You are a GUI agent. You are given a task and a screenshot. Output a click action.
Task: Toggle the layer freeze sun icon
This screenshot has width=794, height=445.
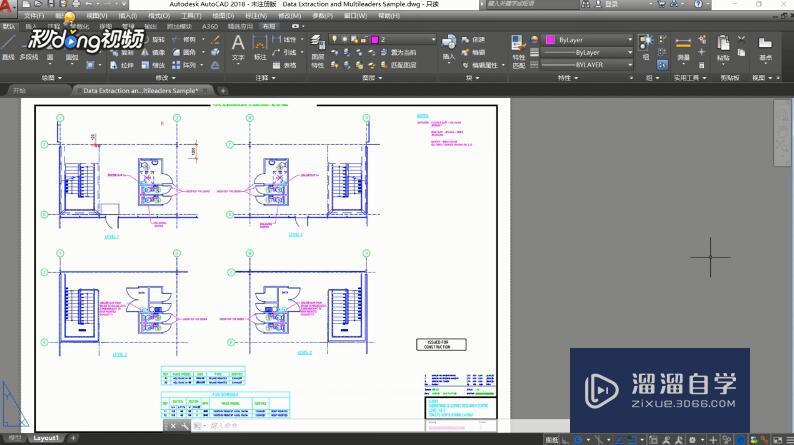point(344,39)
